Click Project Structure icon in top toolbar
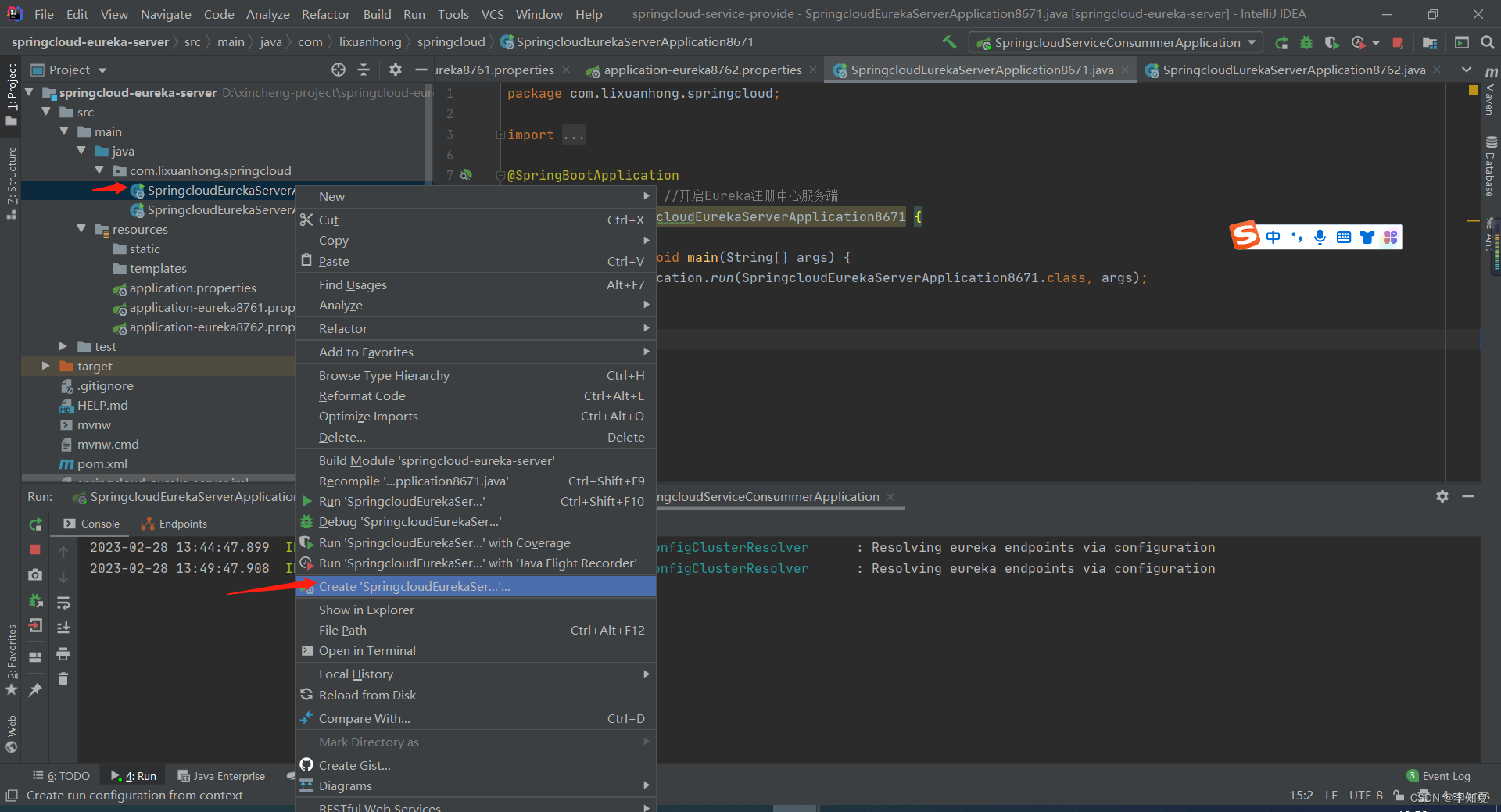The image size is (1501, 812). (1430, 42)
